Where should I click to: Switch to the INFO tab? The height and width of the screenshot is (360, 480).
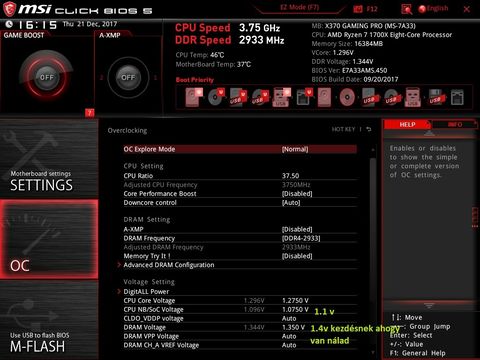click(455, 124)
